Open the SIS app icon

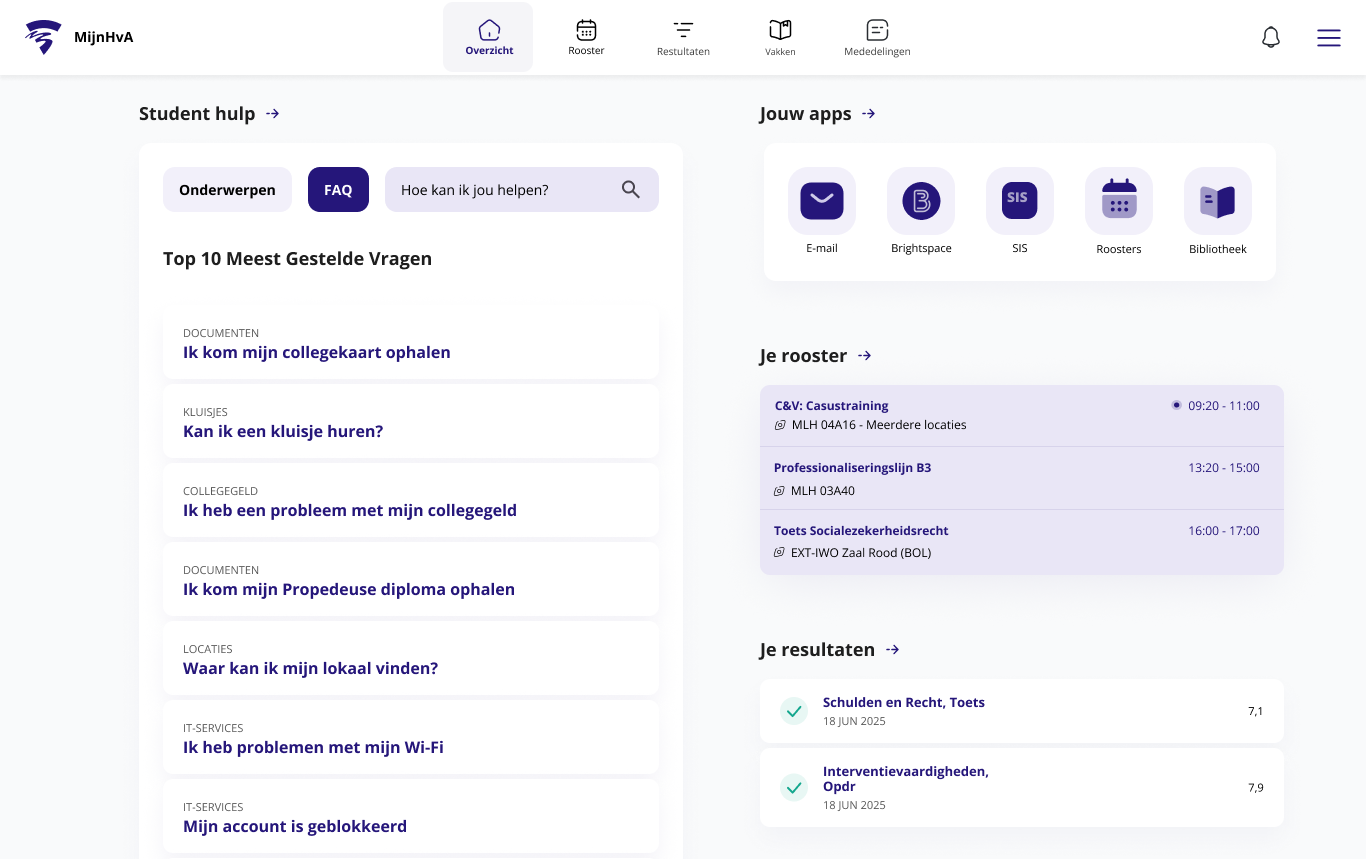tap(1018, 201)
